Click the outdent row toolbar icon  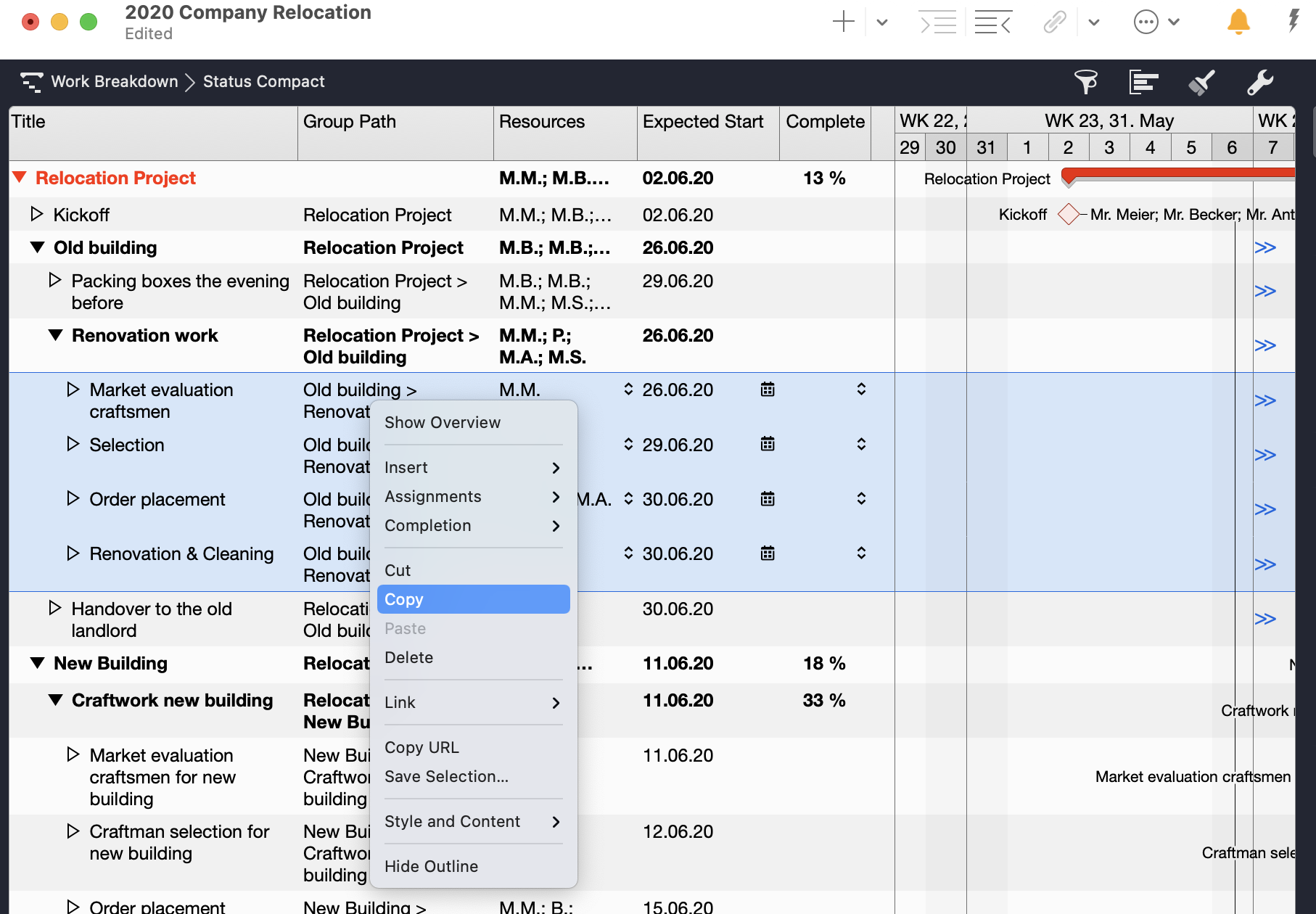click(993, 22)
